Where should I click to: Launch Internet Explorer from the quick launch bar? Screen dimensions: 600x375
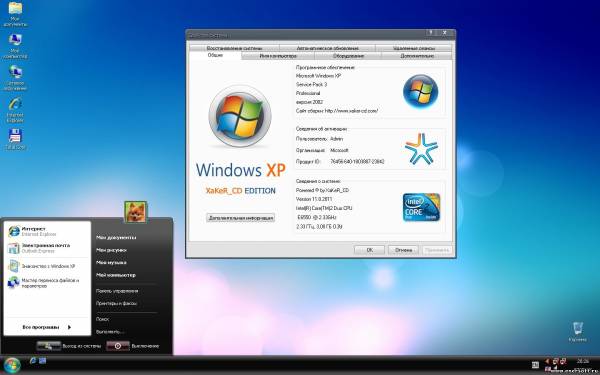(33, 360)
